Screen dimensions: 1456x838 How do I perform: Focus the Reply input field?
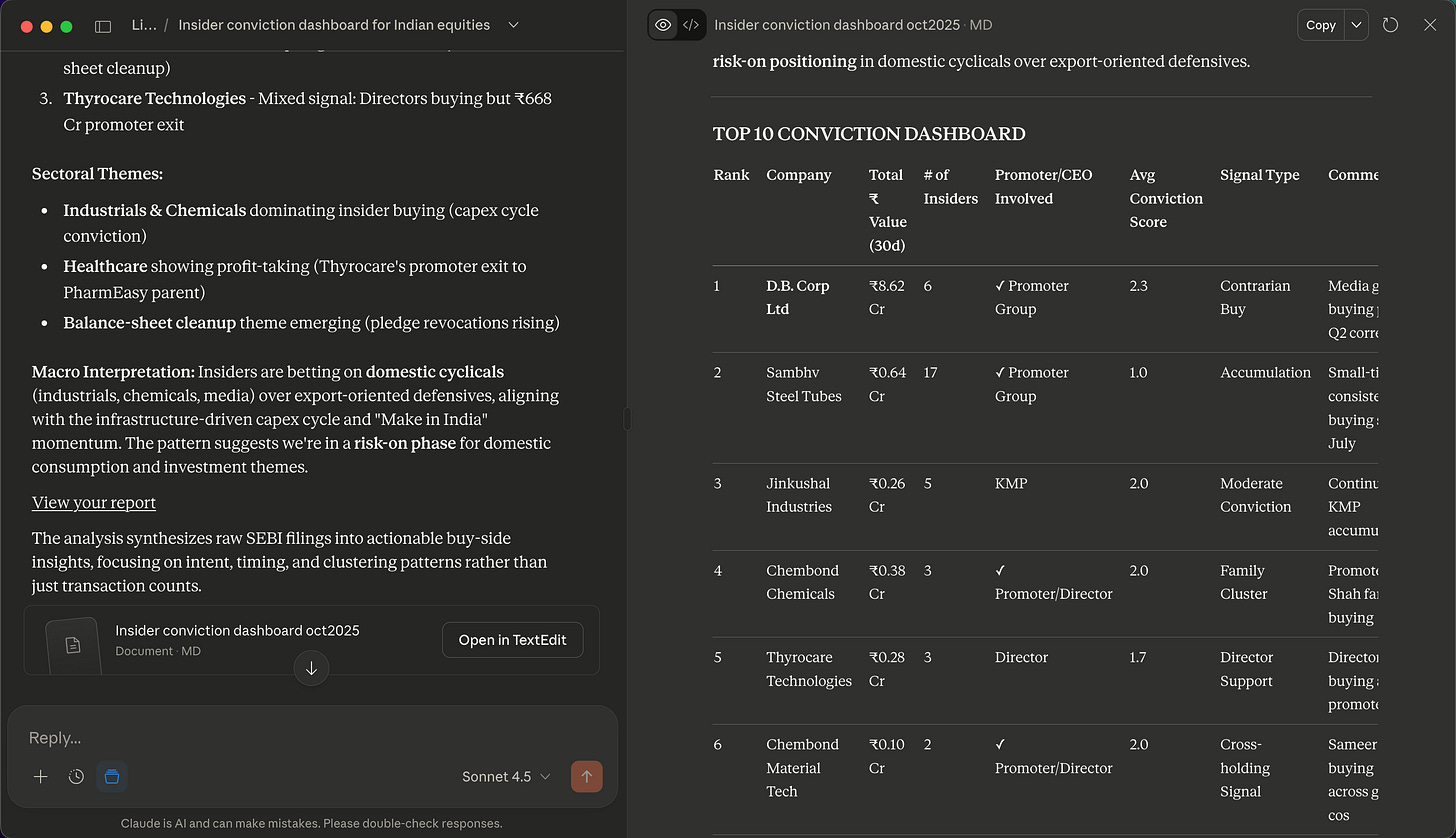(x=312, y=738)
